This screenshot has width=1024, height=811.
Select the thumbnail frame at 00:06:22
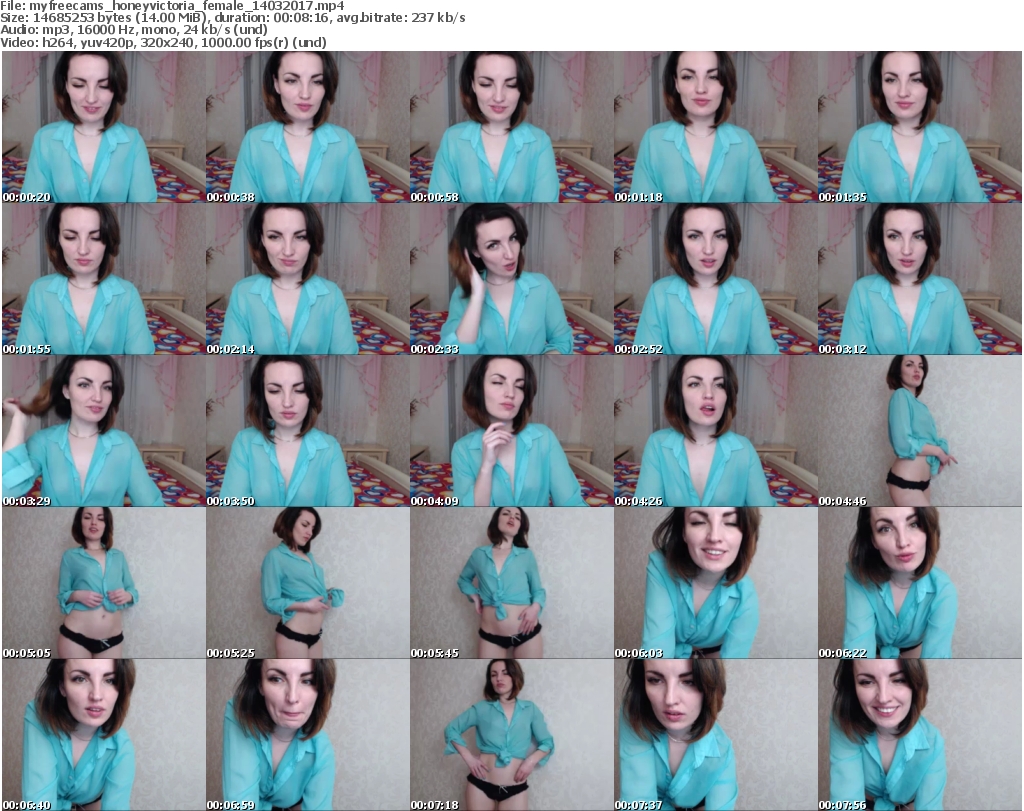pos(920,582)
